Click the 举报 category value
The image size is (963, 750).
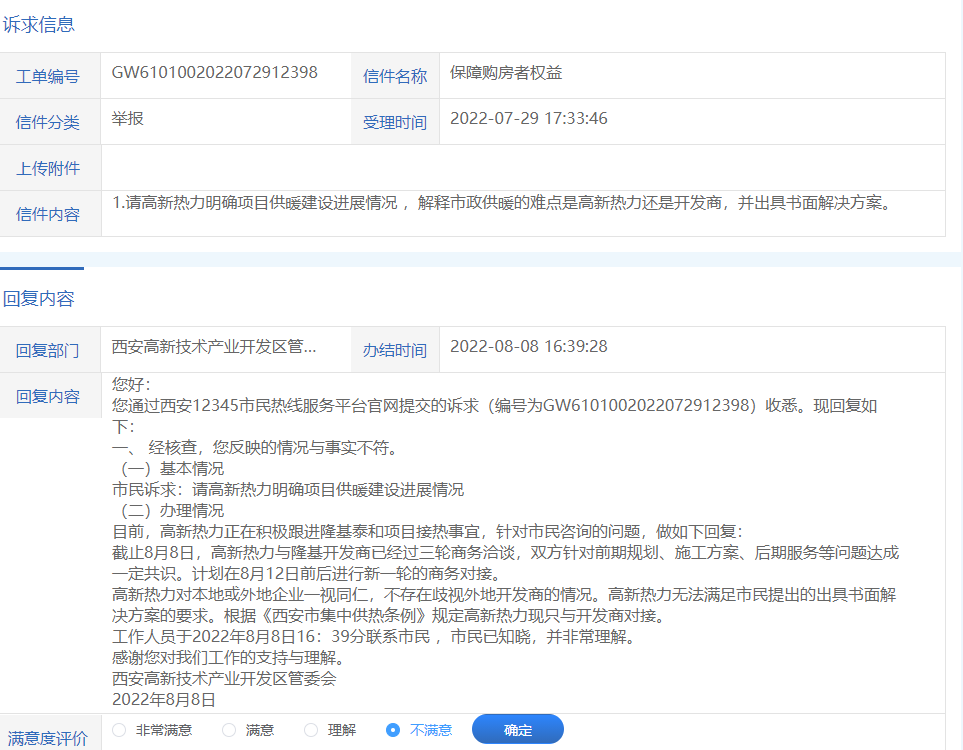pyautogui.click(x=128, y=119)
